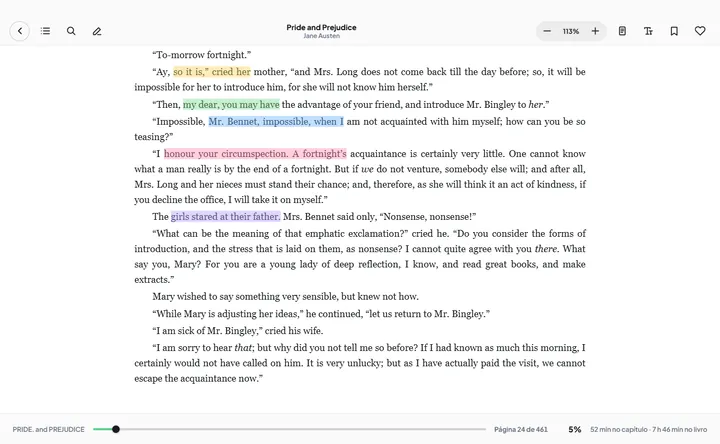
Task: Click the progress bar track
Action: pos(289,429)
